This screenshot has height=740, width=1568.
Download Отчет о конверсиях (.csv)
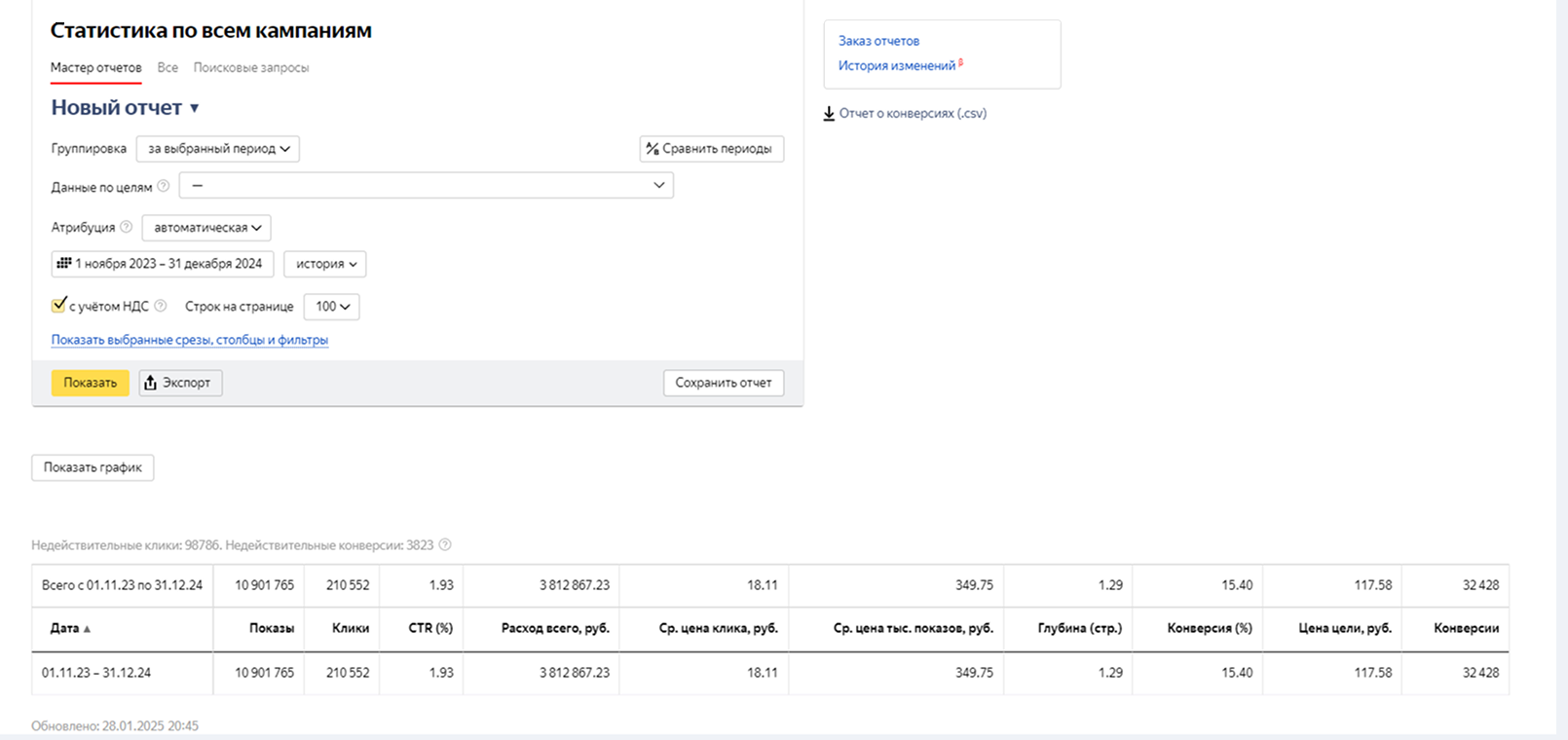pos(913,114)
